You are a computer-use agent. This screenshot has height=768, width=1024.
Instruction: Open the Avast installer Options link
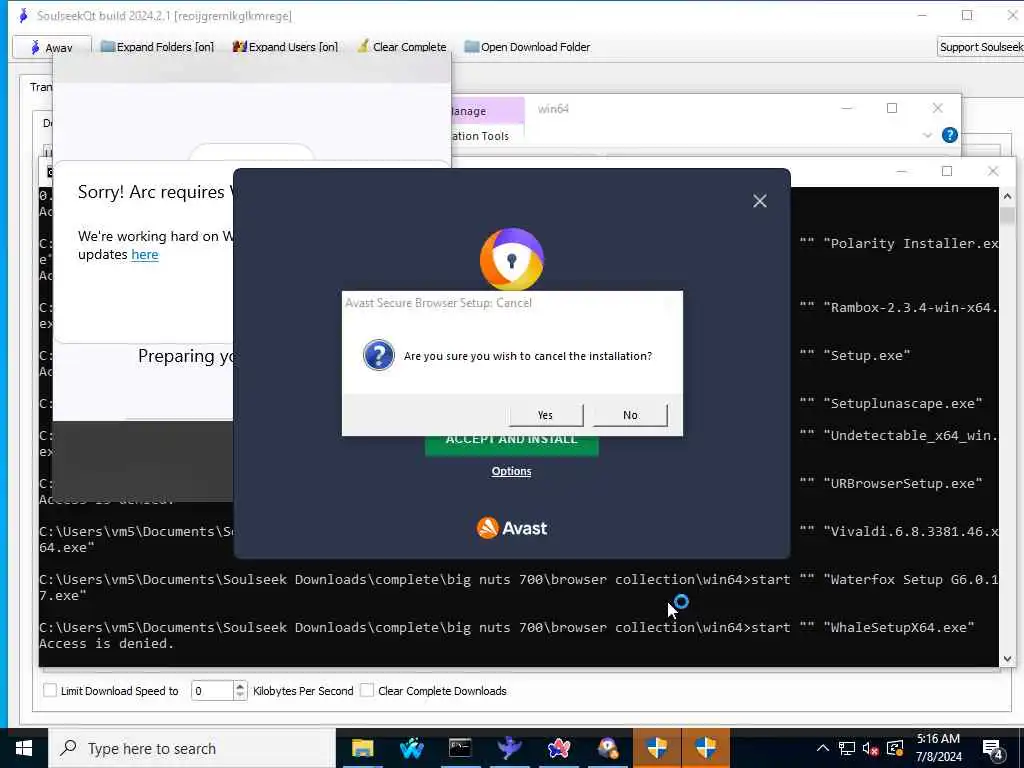tap(511, 471)
